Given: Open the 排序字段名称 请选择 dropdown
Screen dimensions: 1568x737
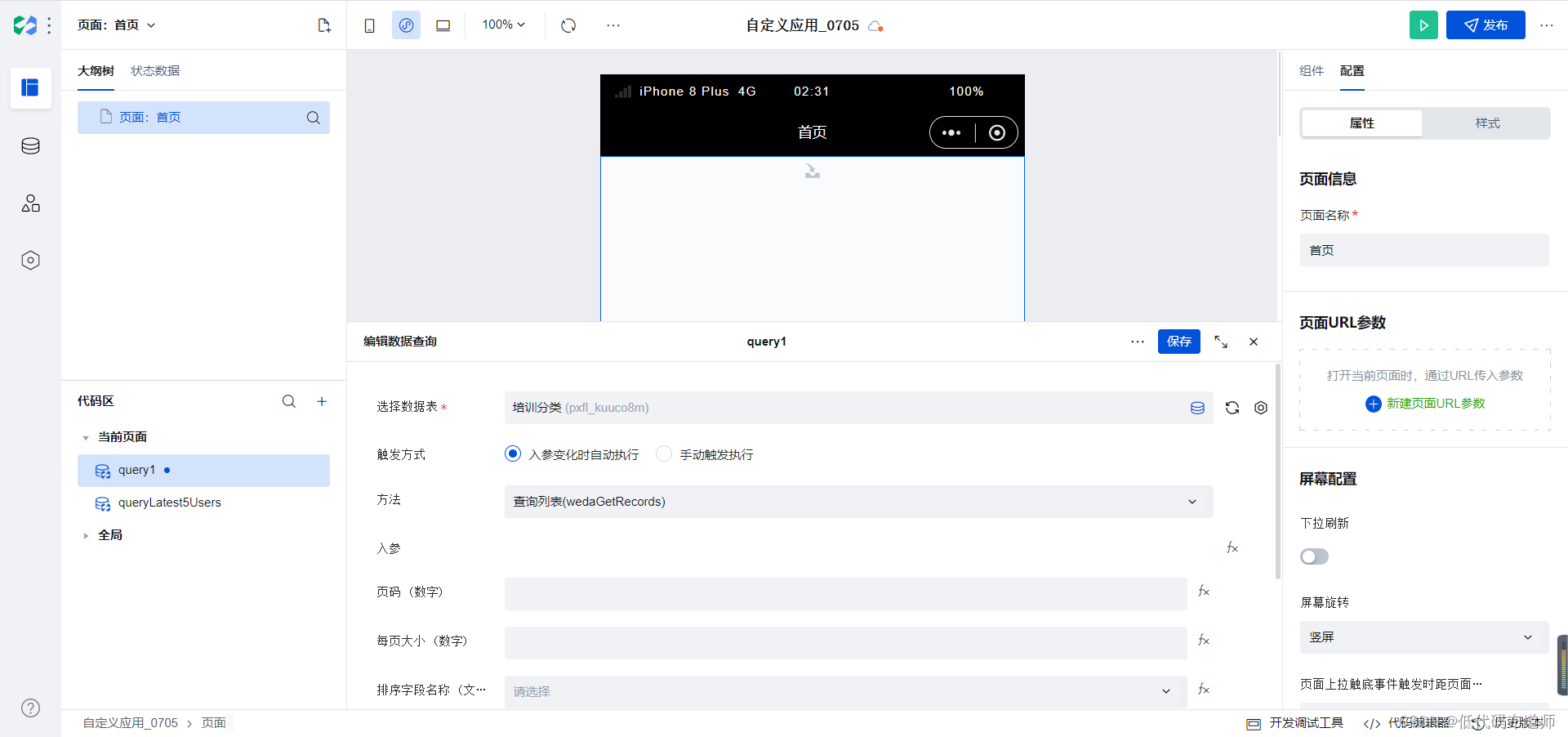Looking at the screenshot, I should point(845,691).
